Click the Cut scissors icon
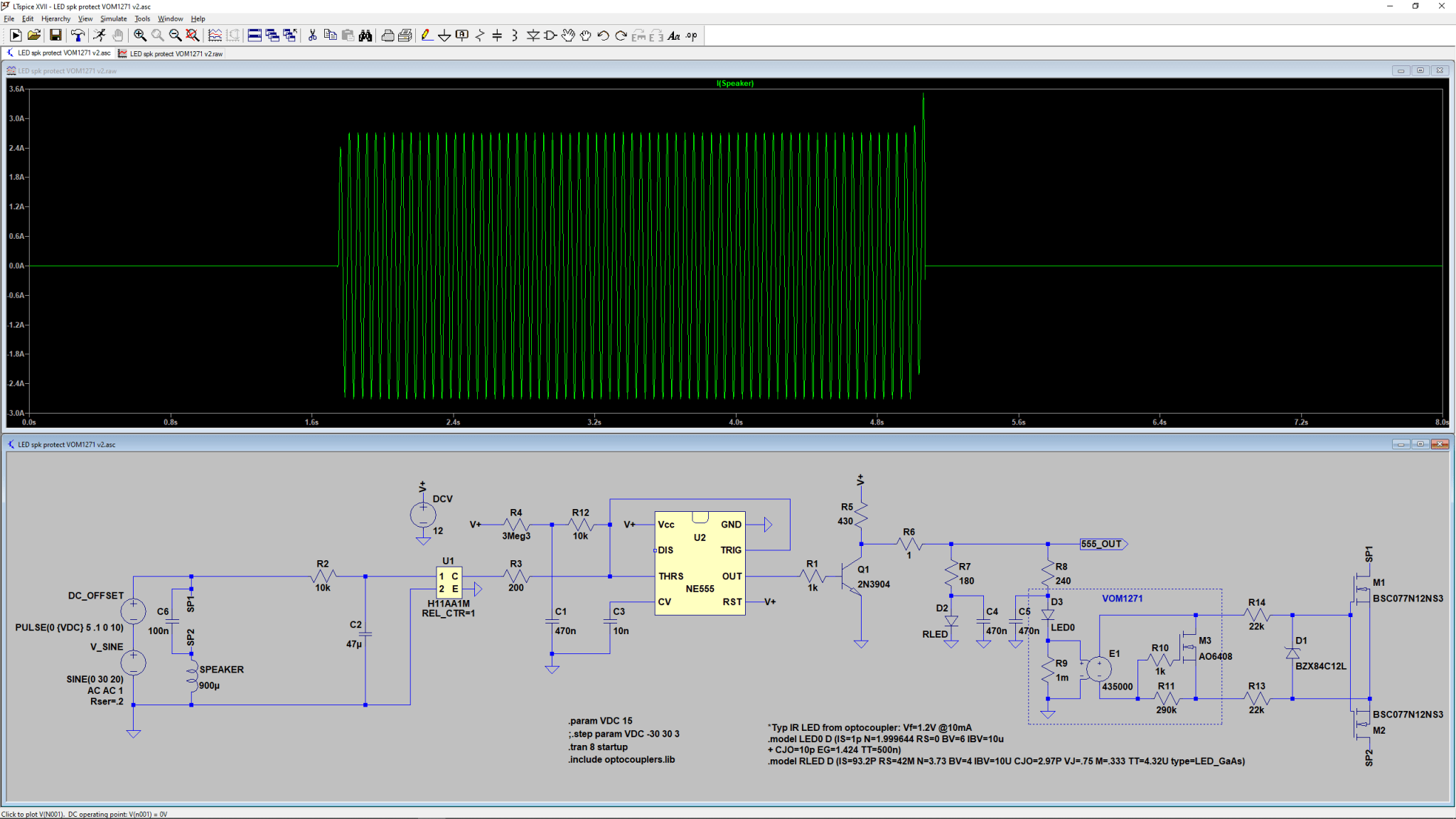 312,36
